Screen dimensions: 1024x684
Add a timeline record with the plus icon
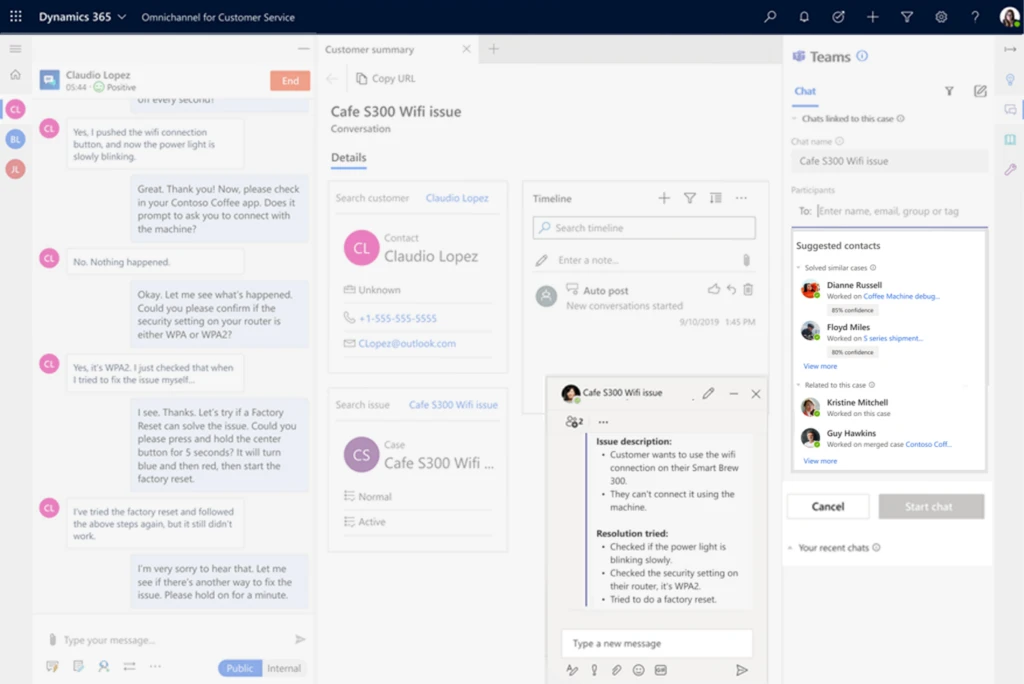pyautogui.click(x=664, y=198)
